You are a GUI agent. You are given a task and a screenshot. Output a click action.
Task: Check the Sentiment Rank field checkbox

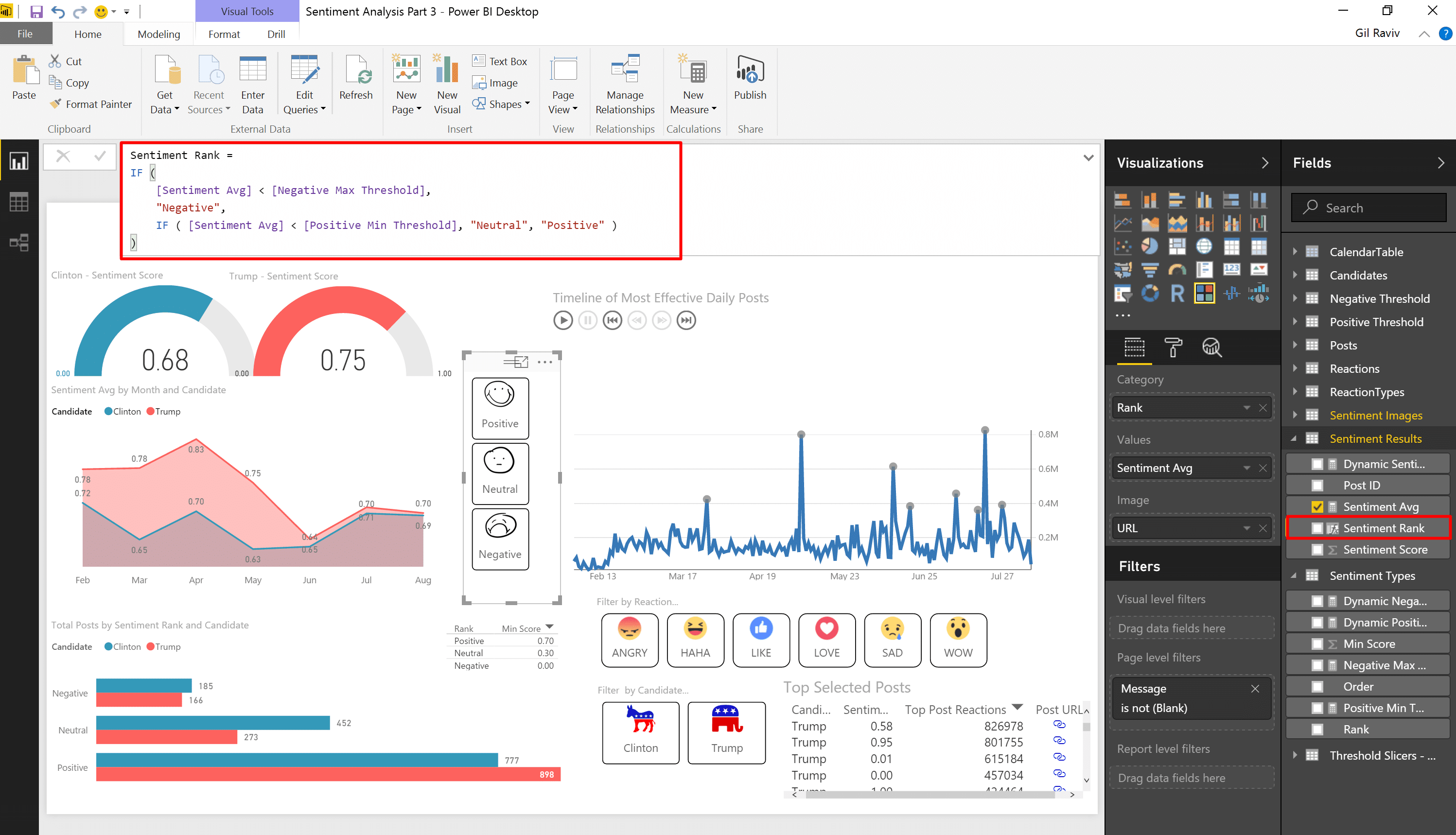[1317, 528]
